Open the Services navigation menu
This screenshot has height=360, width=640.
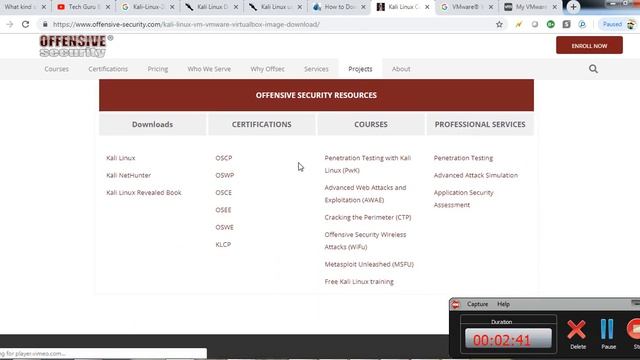[316, 69]
